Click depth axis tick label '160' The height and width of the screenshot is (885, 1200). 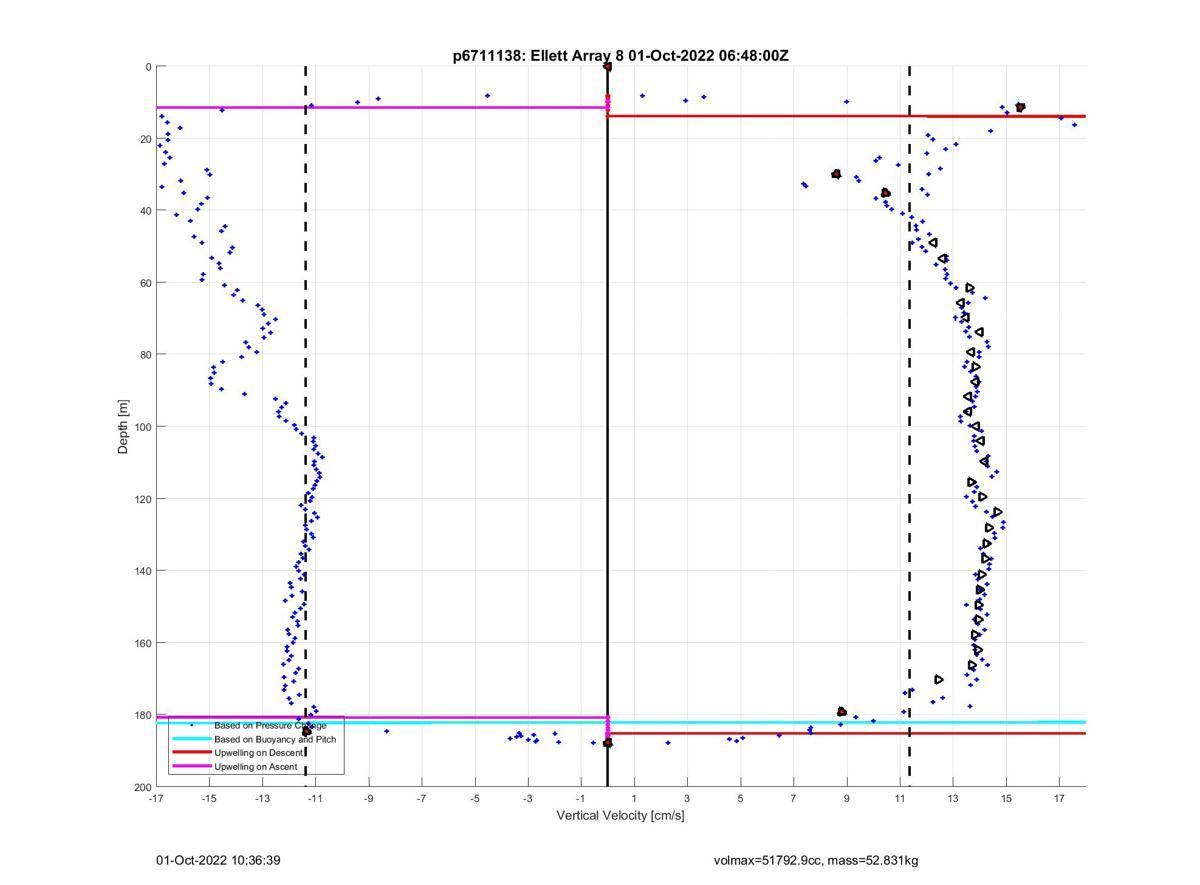(x=142, y=643)
